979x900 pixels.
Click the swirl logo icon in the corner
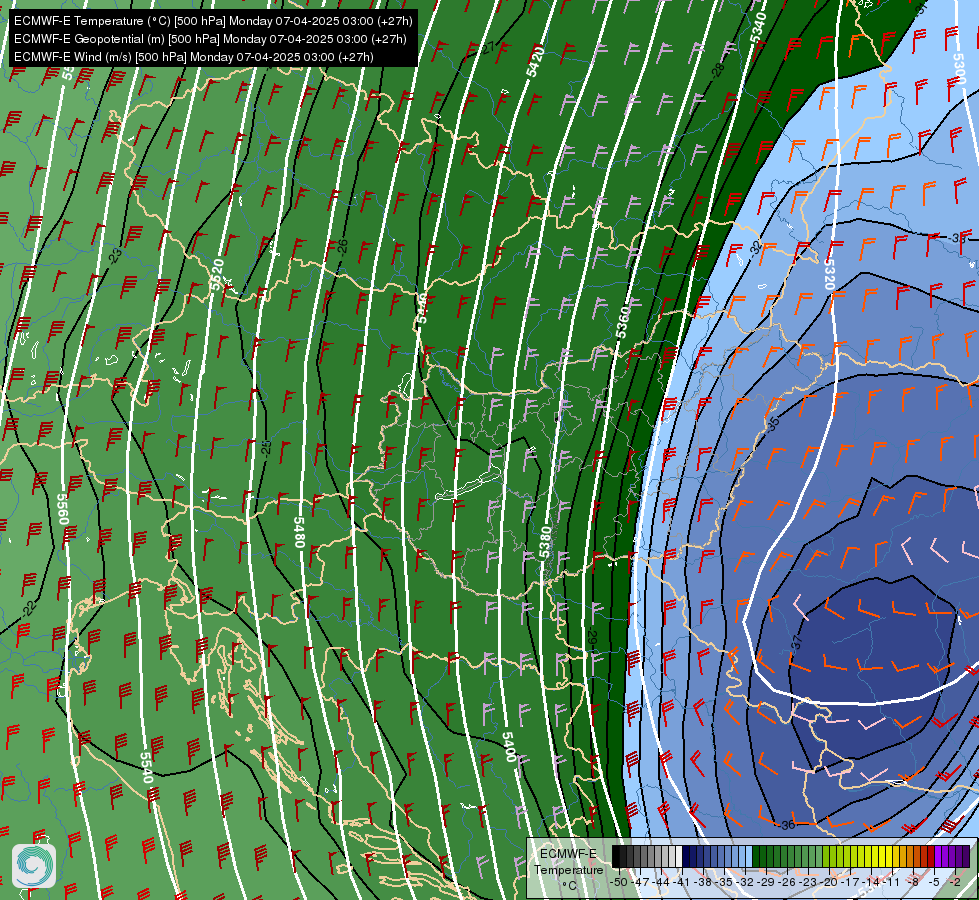pyautogui.click(x=34, y=866)
